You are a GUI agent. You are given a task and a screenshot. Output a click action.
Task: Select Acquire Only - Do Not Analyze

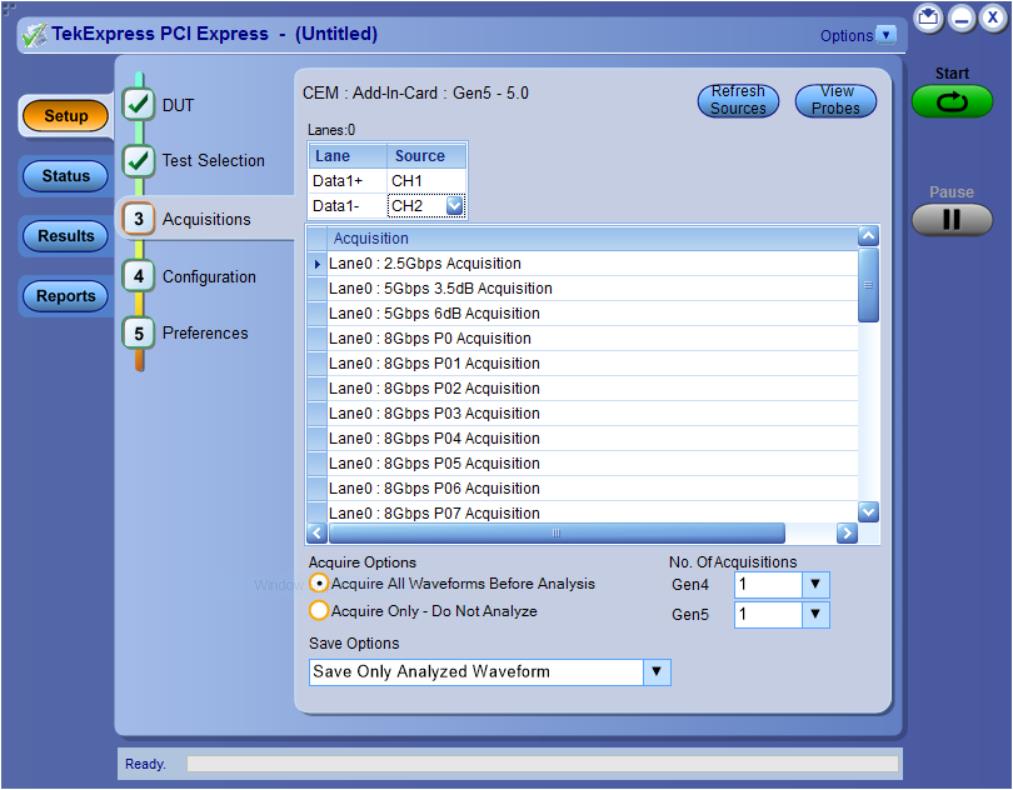click(319, 611)
